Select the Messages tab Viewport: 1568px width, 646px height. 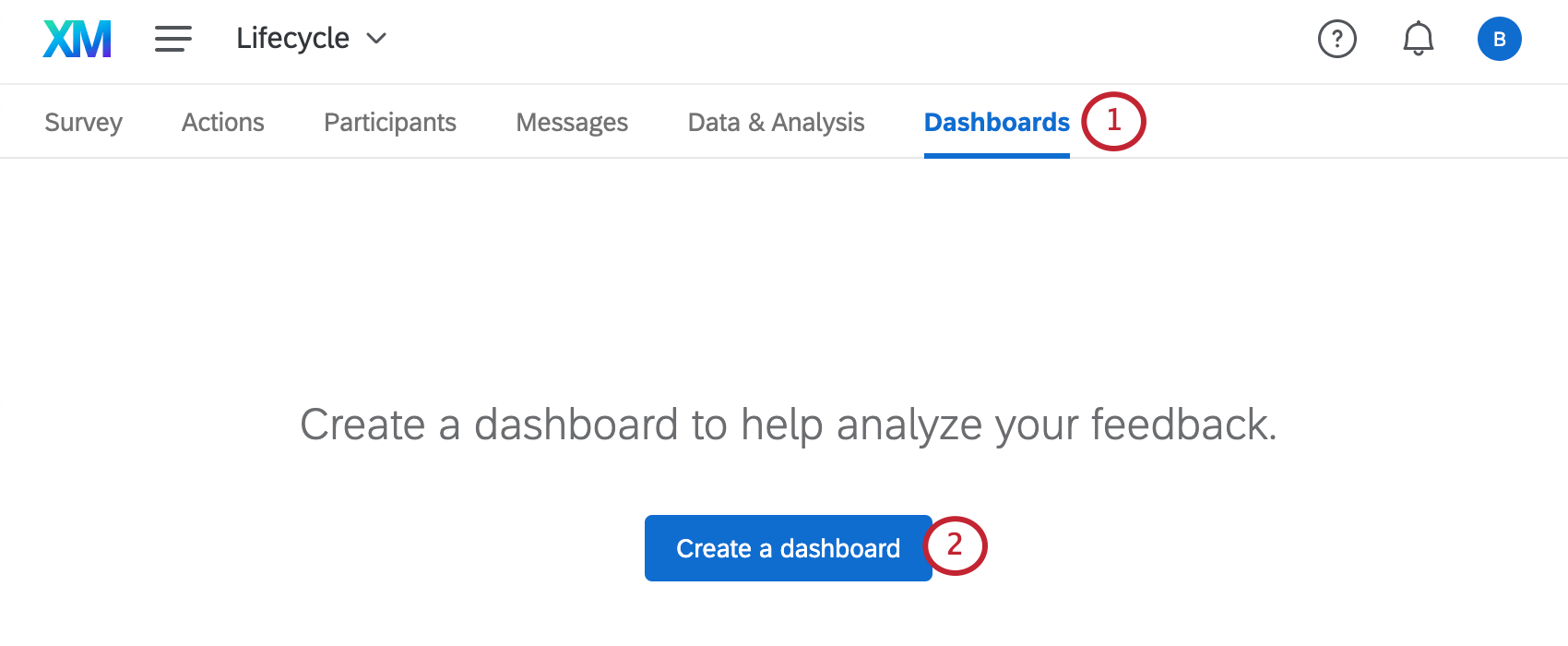point(572,121)
